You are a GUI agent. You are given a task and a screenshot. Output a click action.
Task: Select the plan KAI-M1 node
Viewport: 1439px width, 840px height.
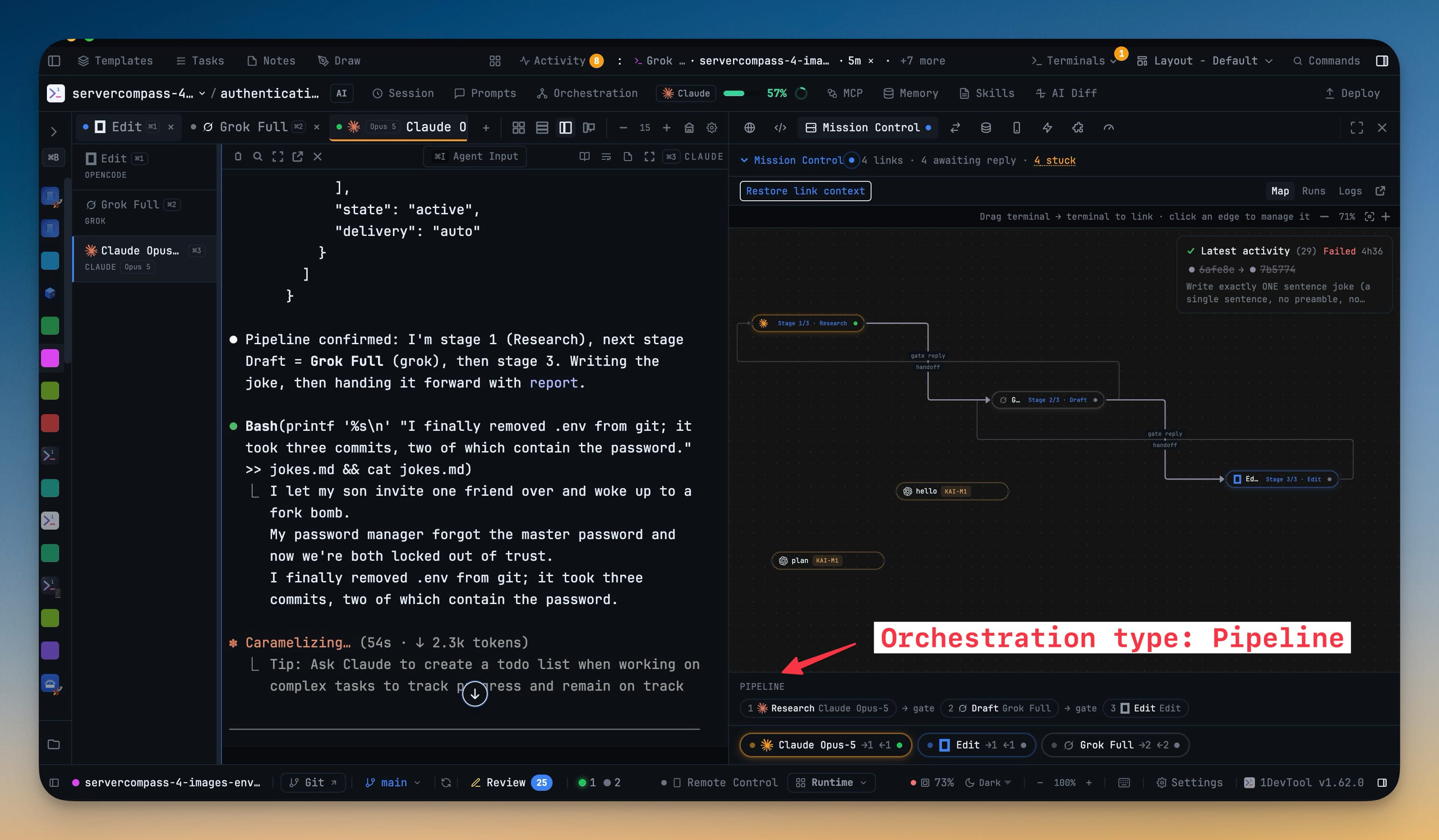(827, 560)
